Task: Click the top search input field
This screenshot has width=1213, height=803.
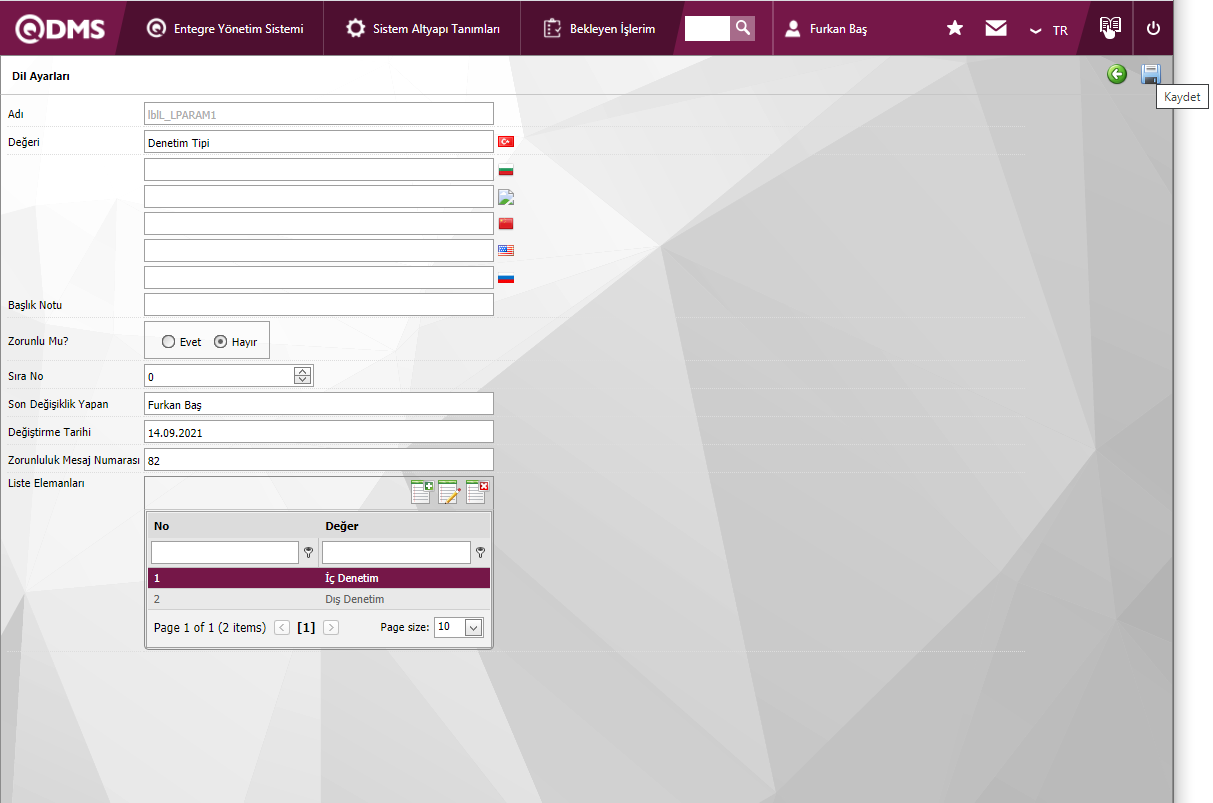Action: tap(707, 28)
